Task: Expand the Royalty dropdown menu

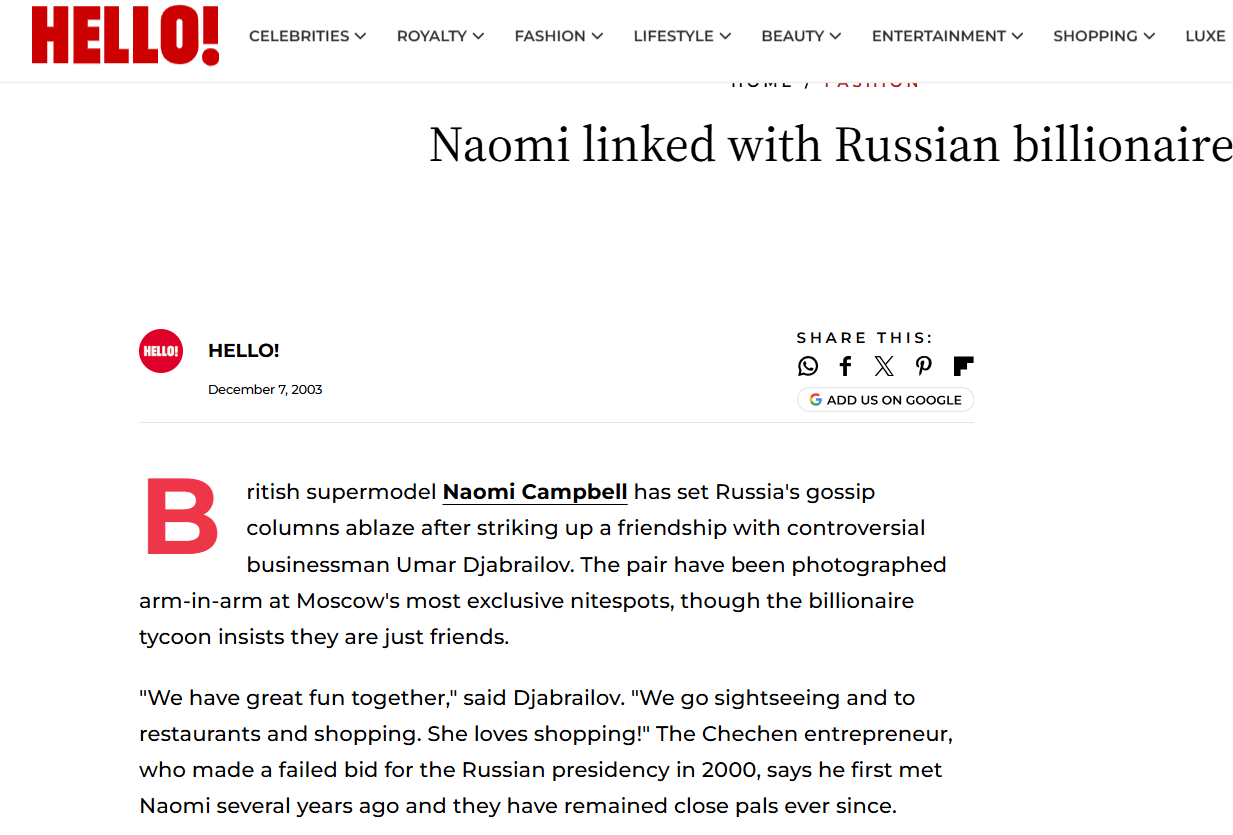Action: tap(440, 36)
